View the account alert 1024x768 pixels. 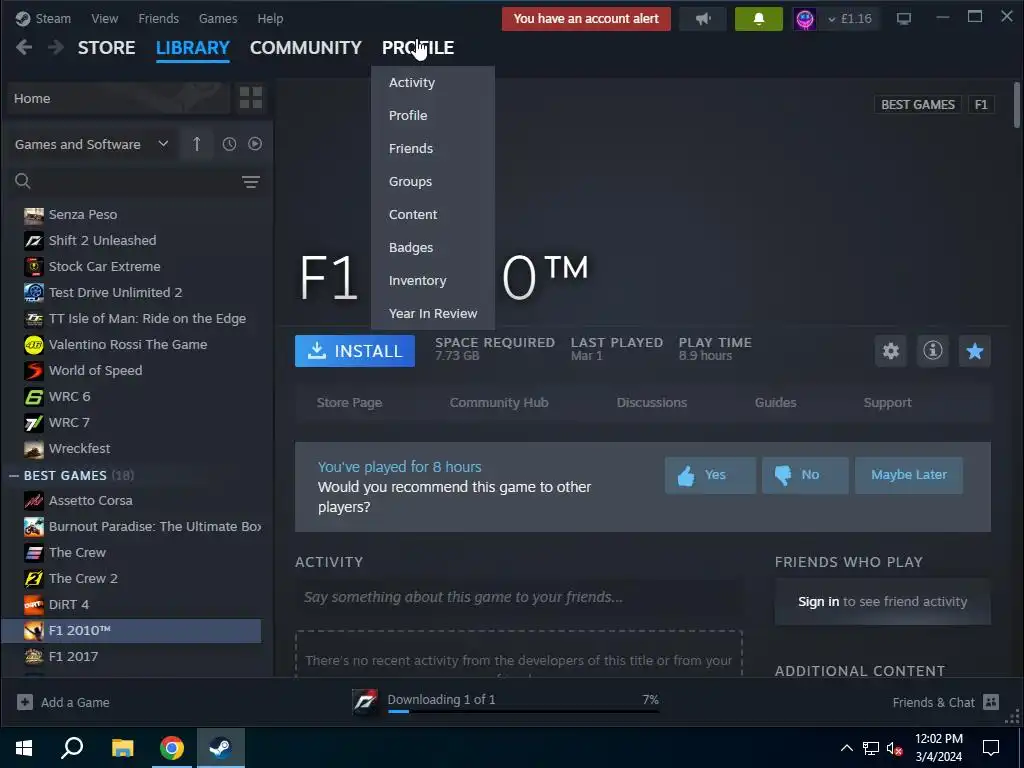point(586,19)
